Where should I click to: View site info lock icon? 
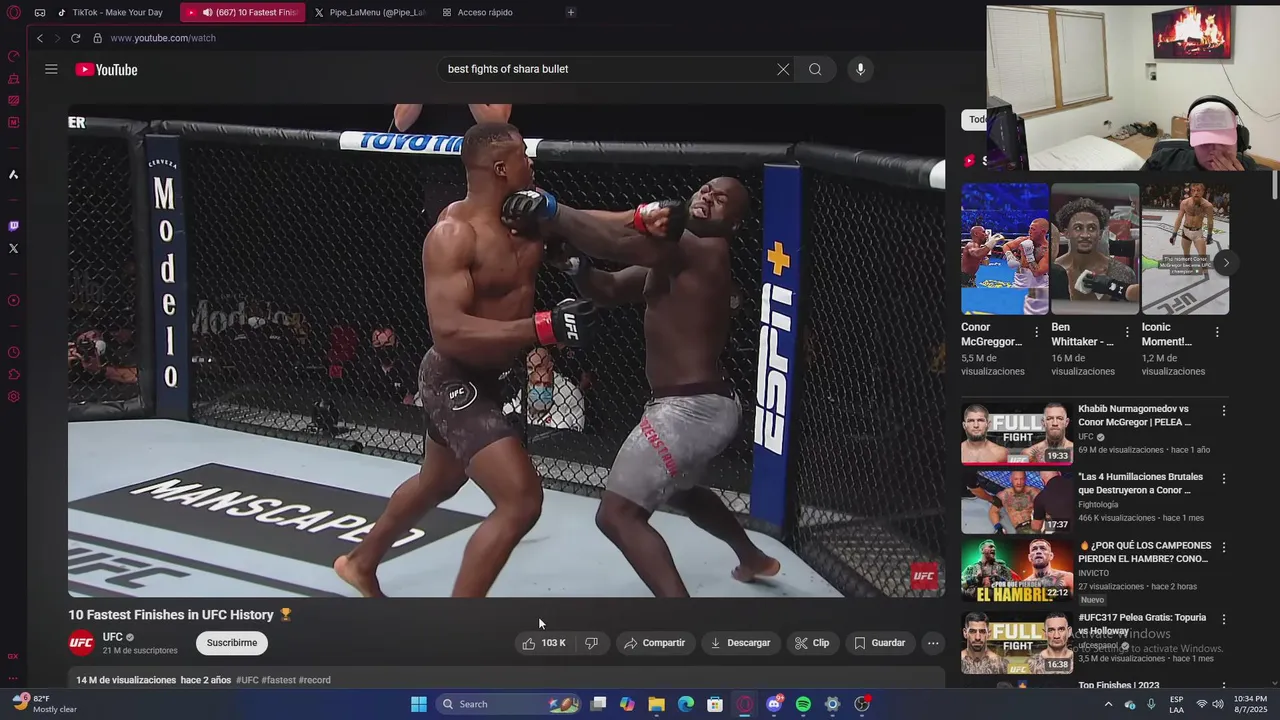[x=97, y=38]
